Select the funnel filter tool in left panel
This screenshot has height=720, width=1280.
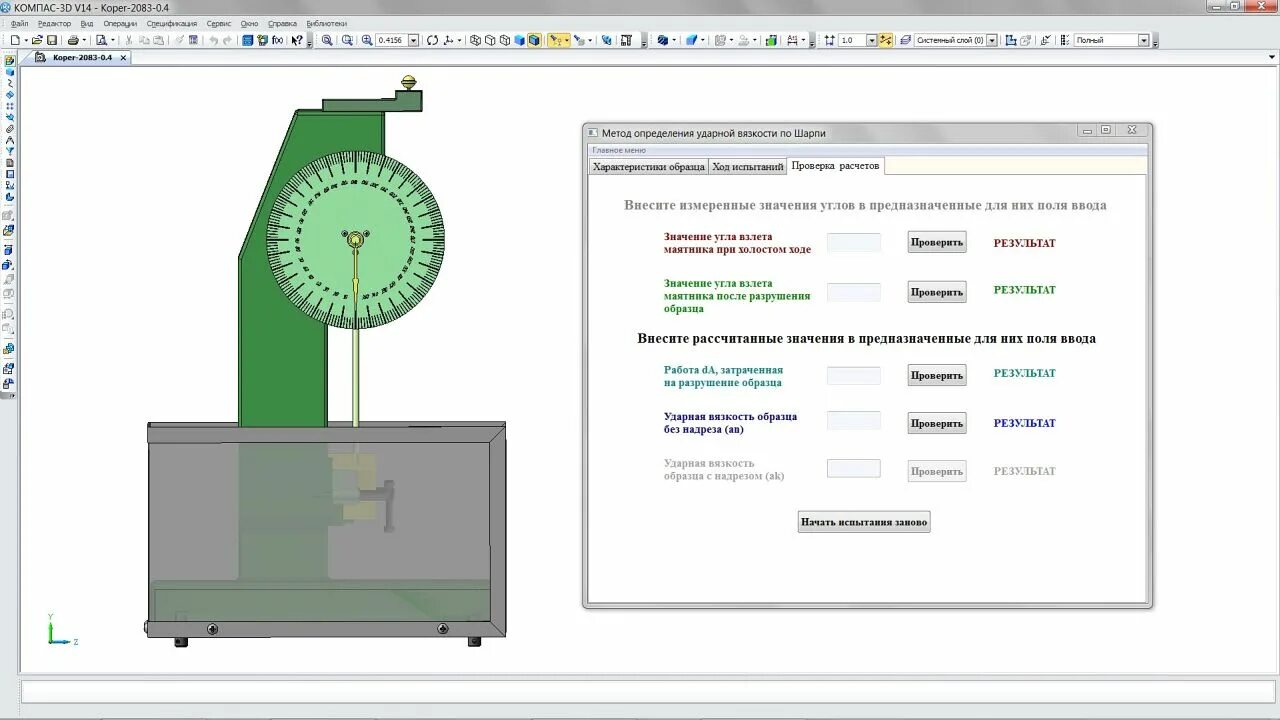click(x=9, y=151)
